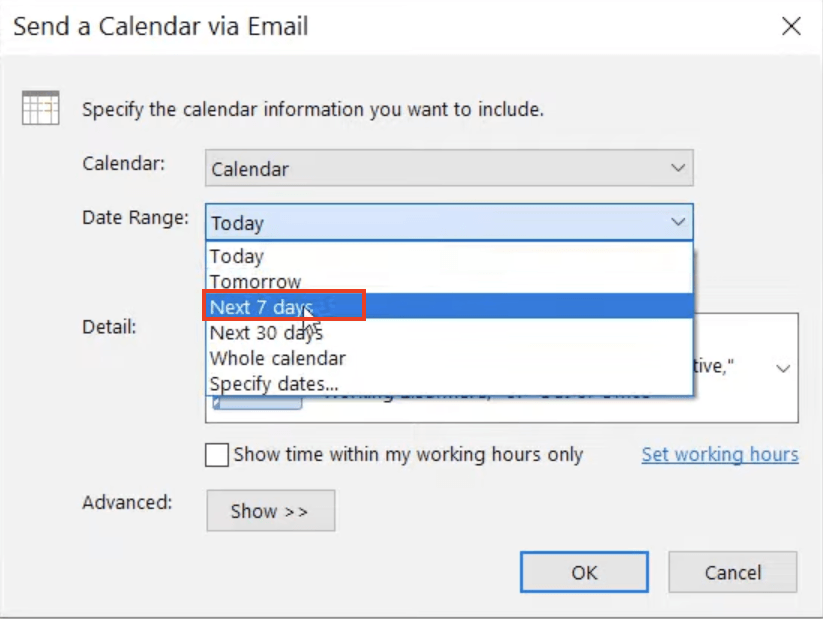Image resolution: width=823 pixels, height=619 pixels.
Task: Click the Cancel button
Action: (x=733, y=572)
